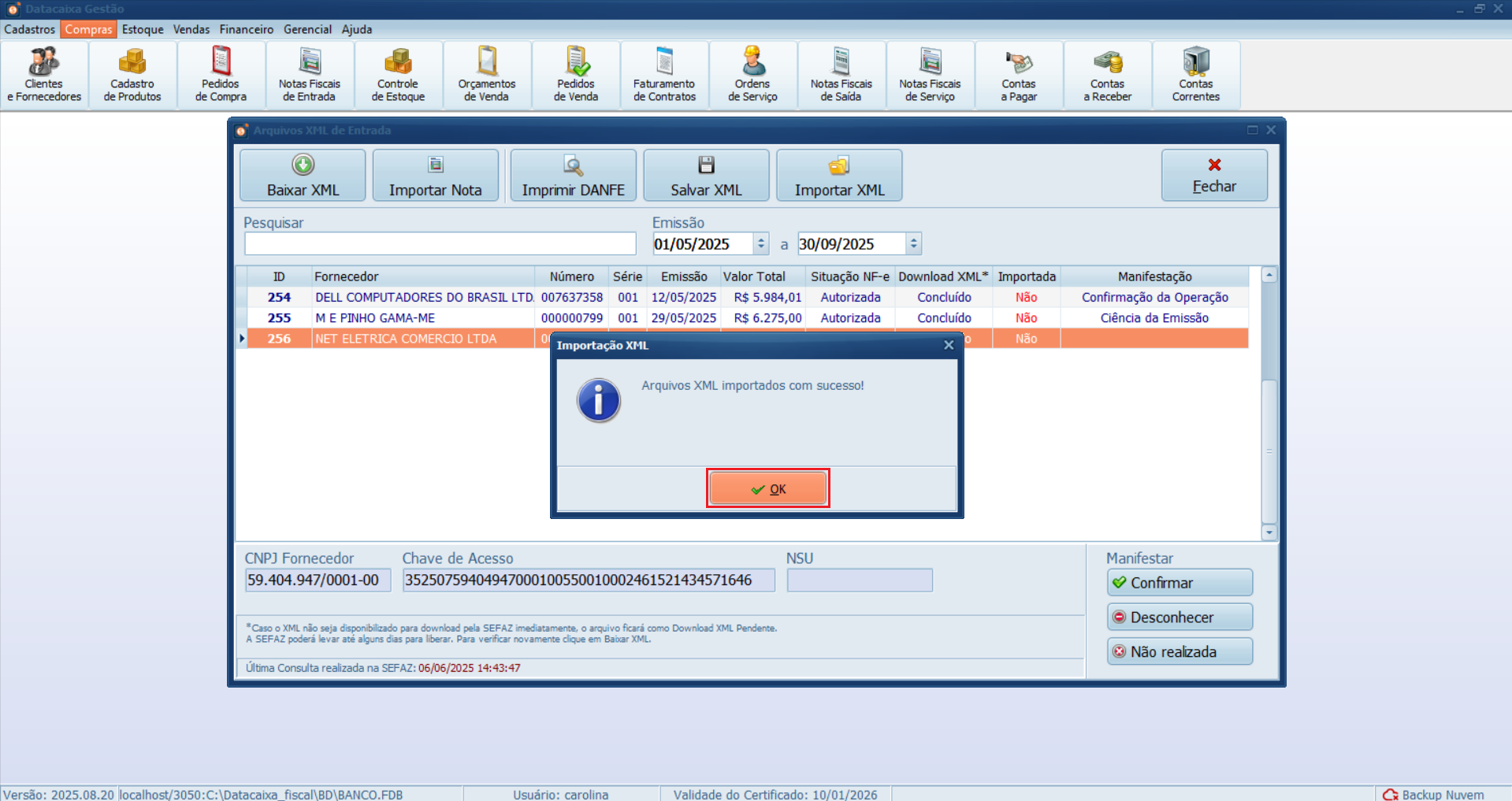Open Contas Correntes
Image resolution: width=1512 pixels, height=801 pixels.
click(1196, 76)
